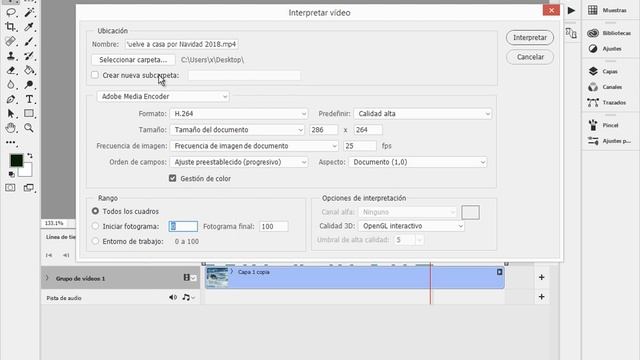The image size is (640, 360).
Task: Select the Blur tool
Action: pos(11,84)
